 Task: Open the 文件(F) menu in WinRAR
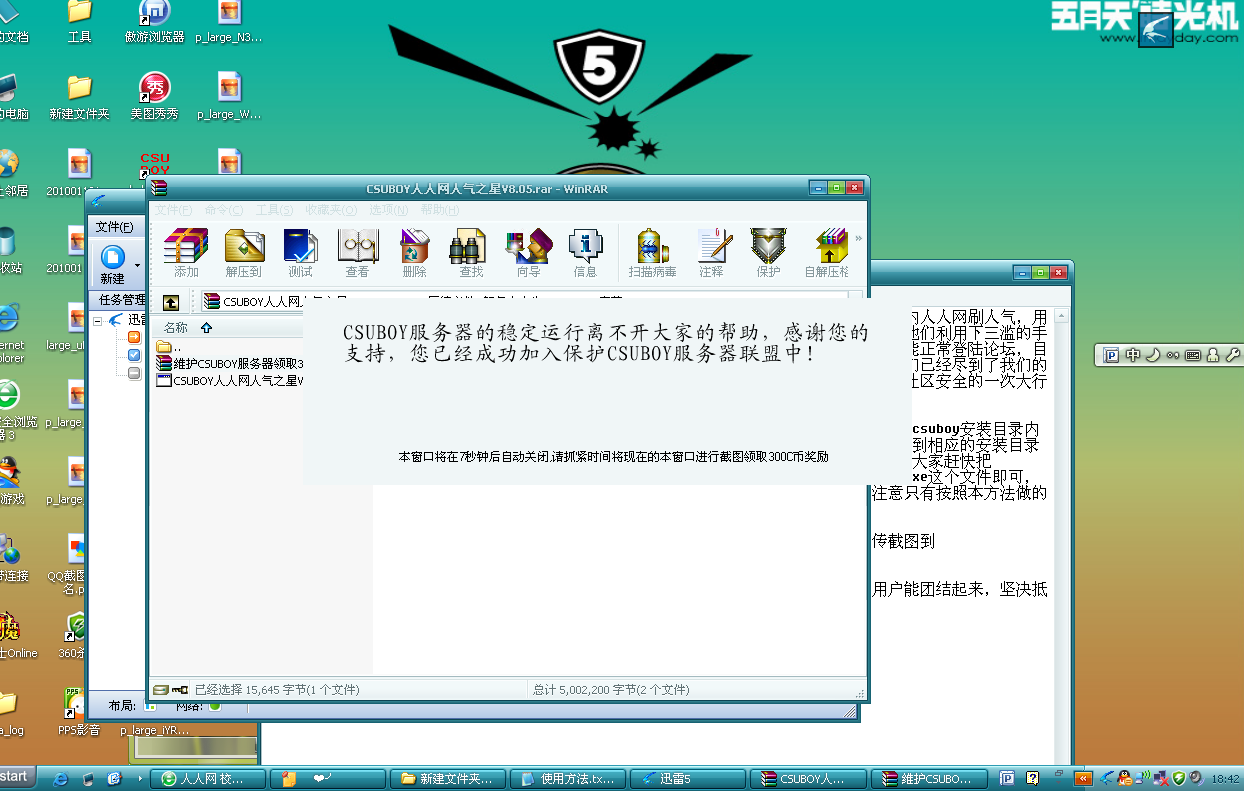click(172, 210)
